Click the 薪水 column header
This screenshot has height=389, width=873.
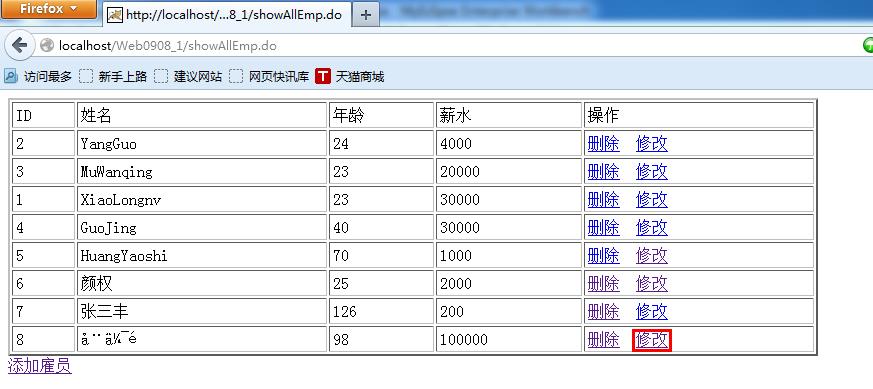click(509, 116)
